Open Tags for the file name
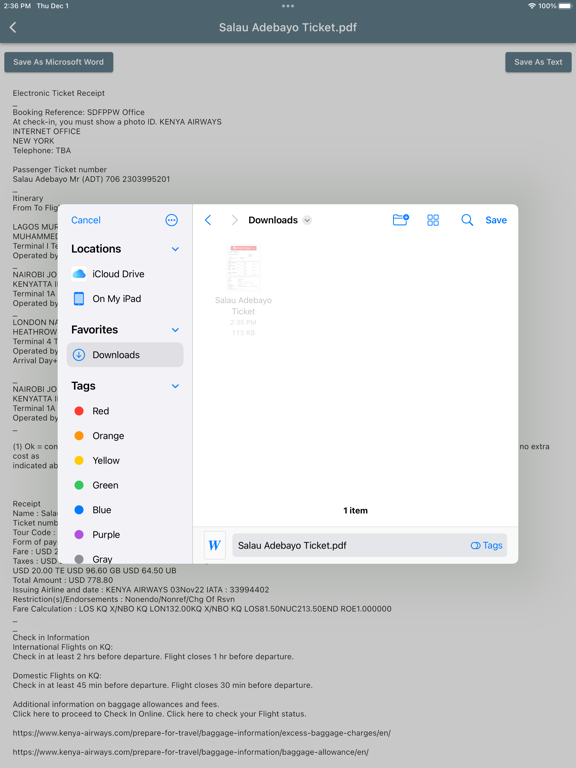576x768 pixels. [487, 546]
